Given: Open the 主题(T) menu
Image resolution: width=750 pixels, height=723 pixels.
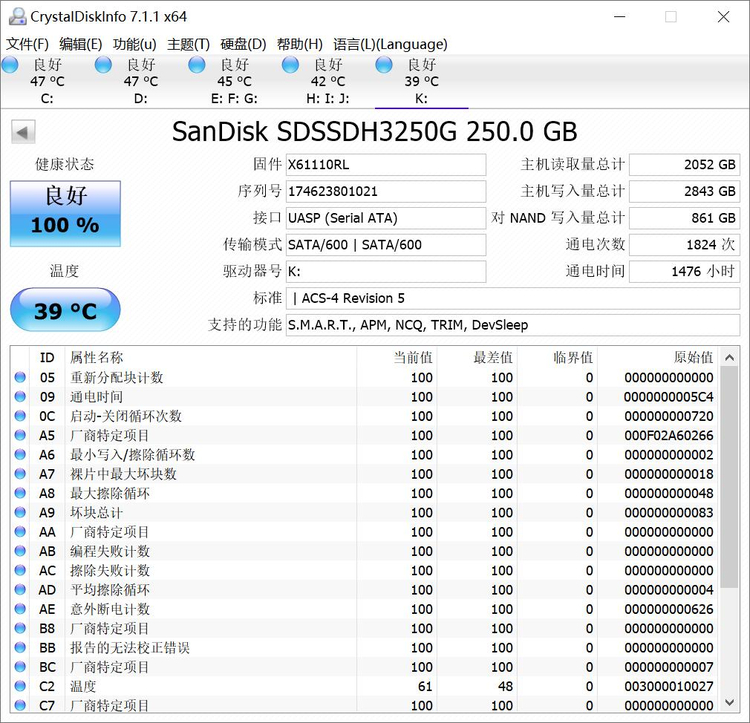Looking at the screenshot, I should [x=188, y=44].
